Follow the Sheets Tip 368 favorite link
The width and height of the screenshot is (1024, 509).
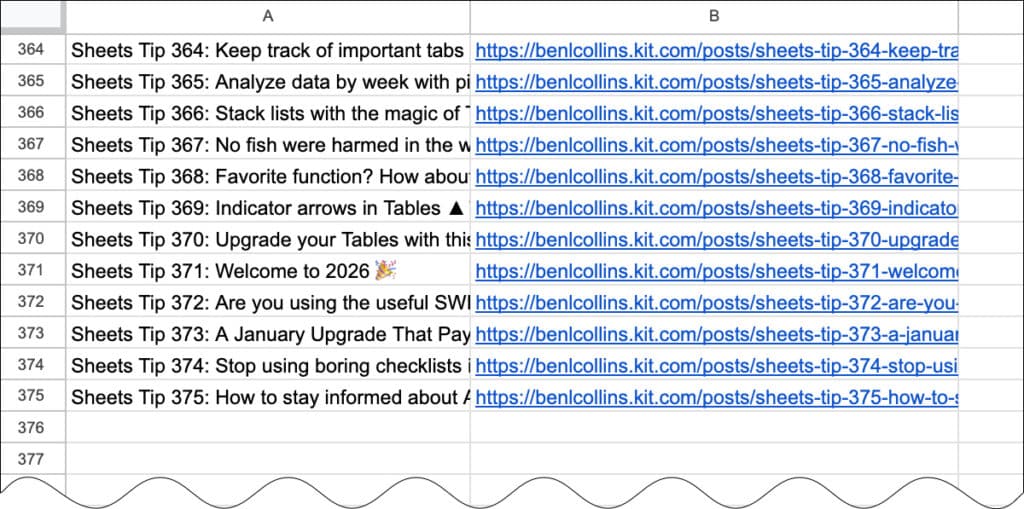point(715,176)
